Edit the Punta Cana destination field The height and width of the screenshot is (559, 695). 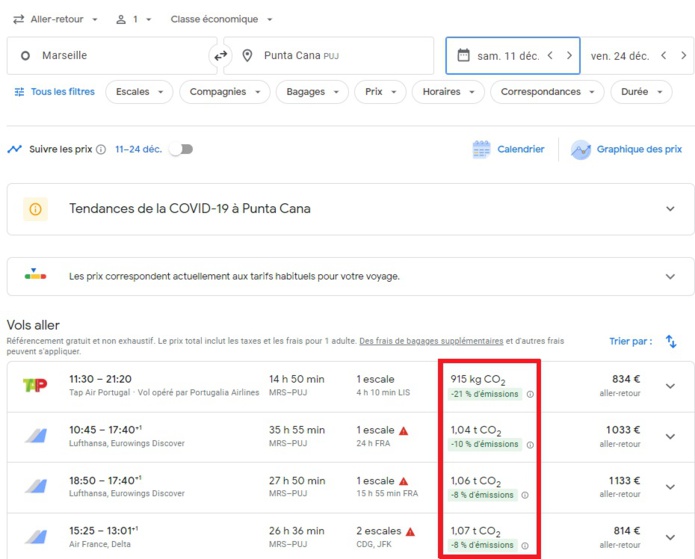tap(328, 55)
